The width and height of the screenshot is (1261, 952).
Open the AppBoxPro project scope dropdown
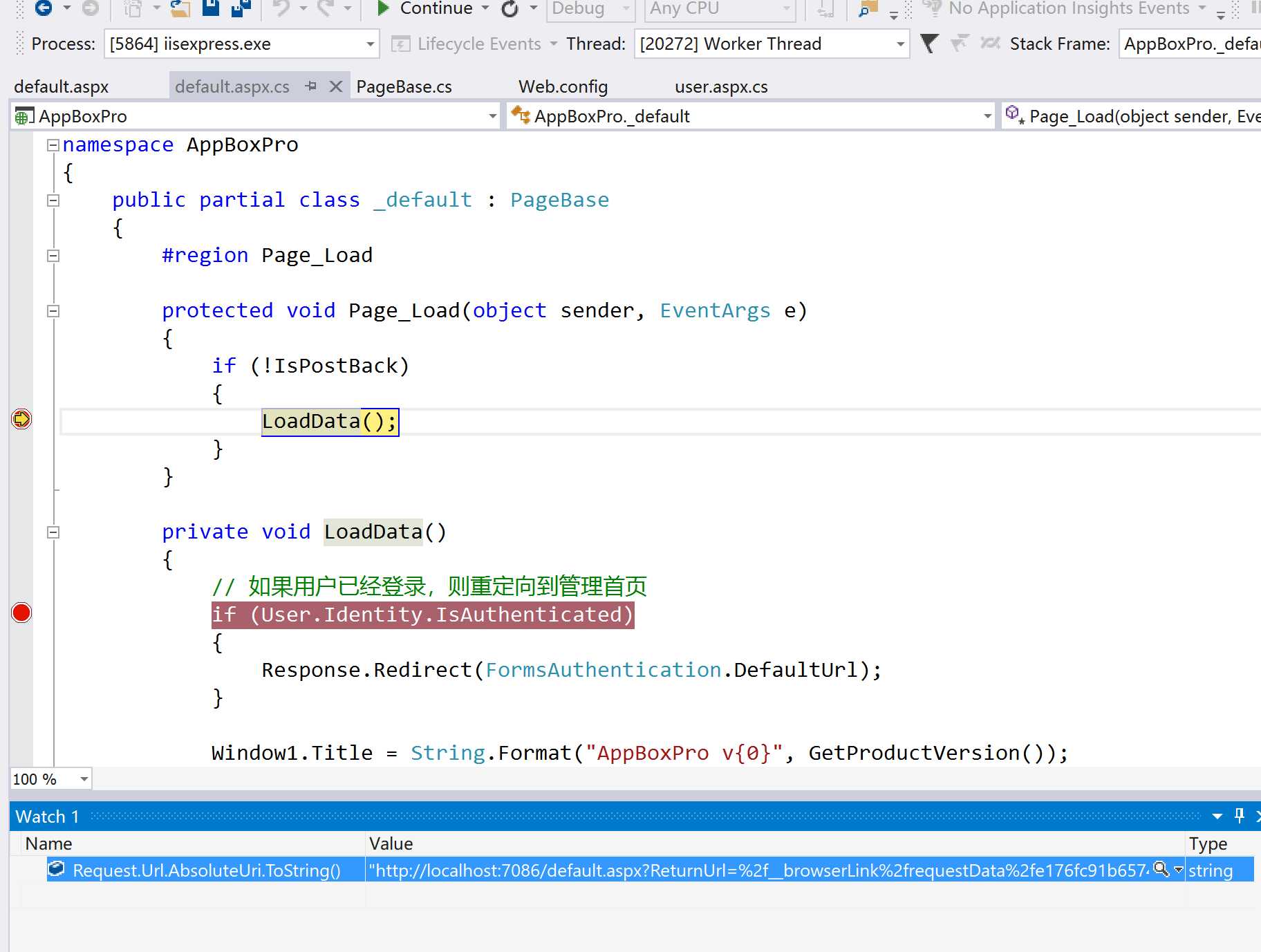[493, 116]
